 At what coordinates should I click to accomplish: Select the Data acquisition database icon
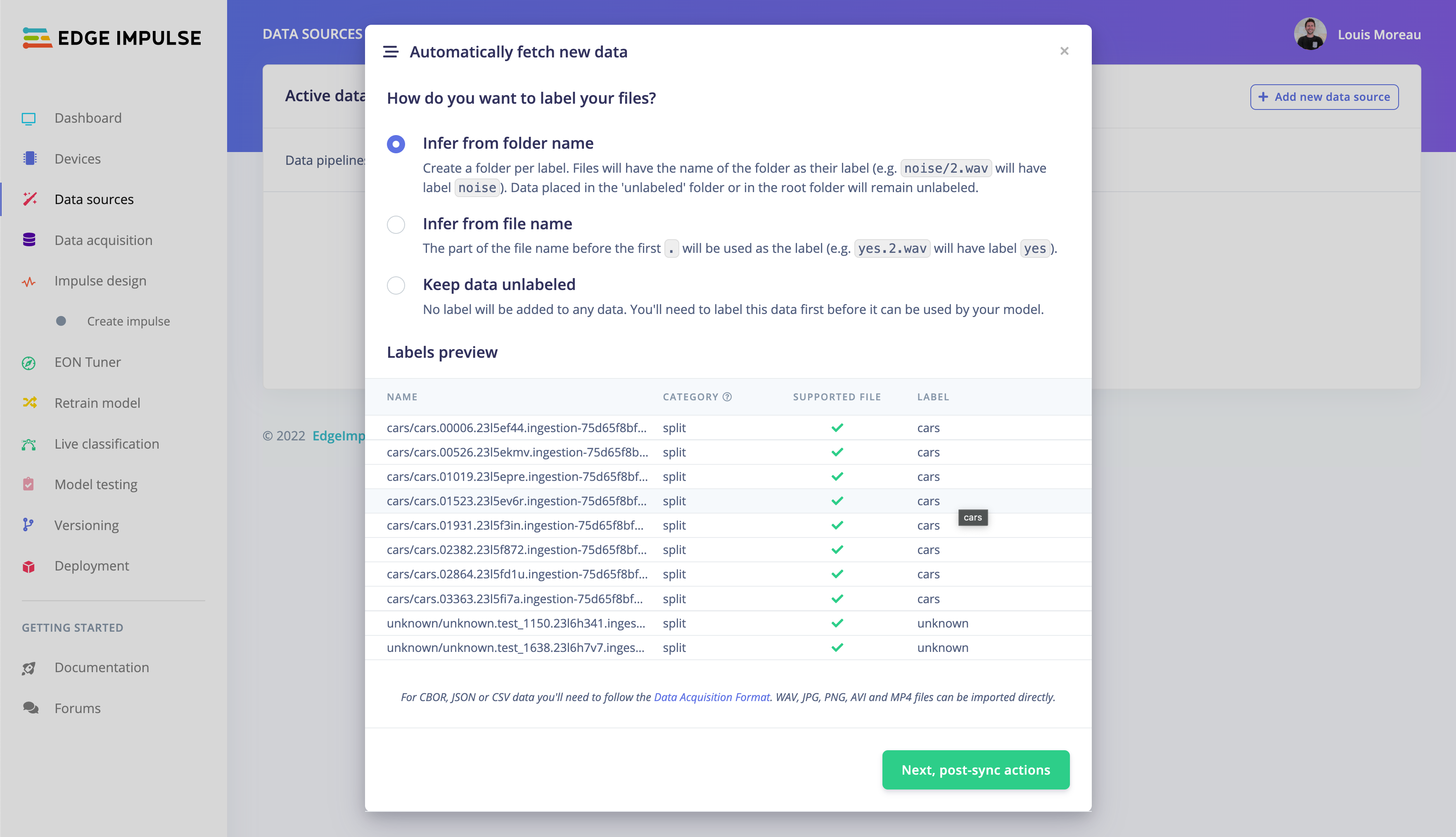[29, 240]
